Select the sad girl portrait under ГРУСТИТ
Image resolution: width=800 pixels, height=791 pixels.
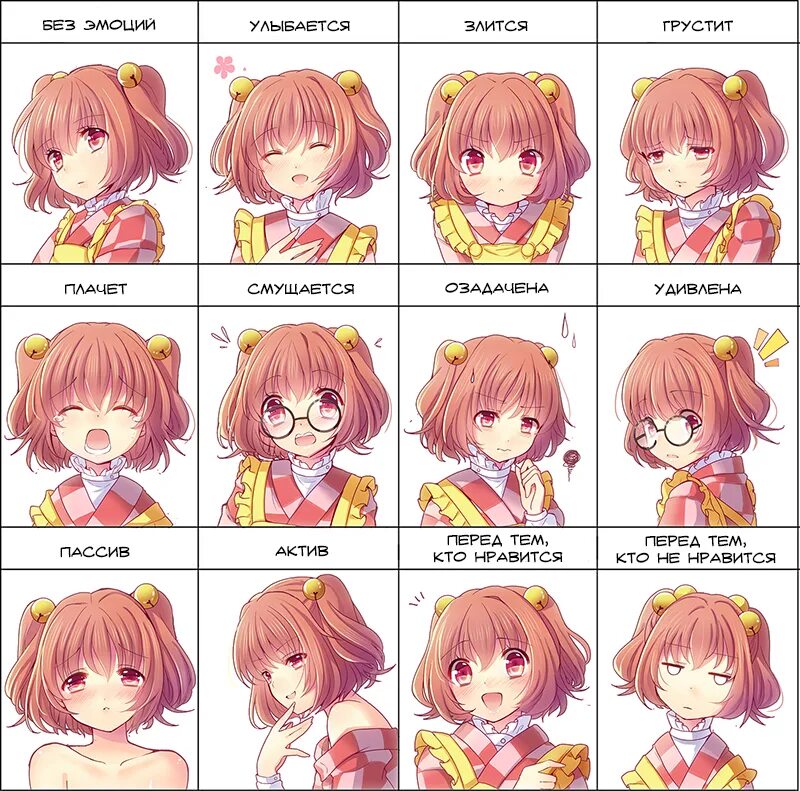tap(698, 153)
